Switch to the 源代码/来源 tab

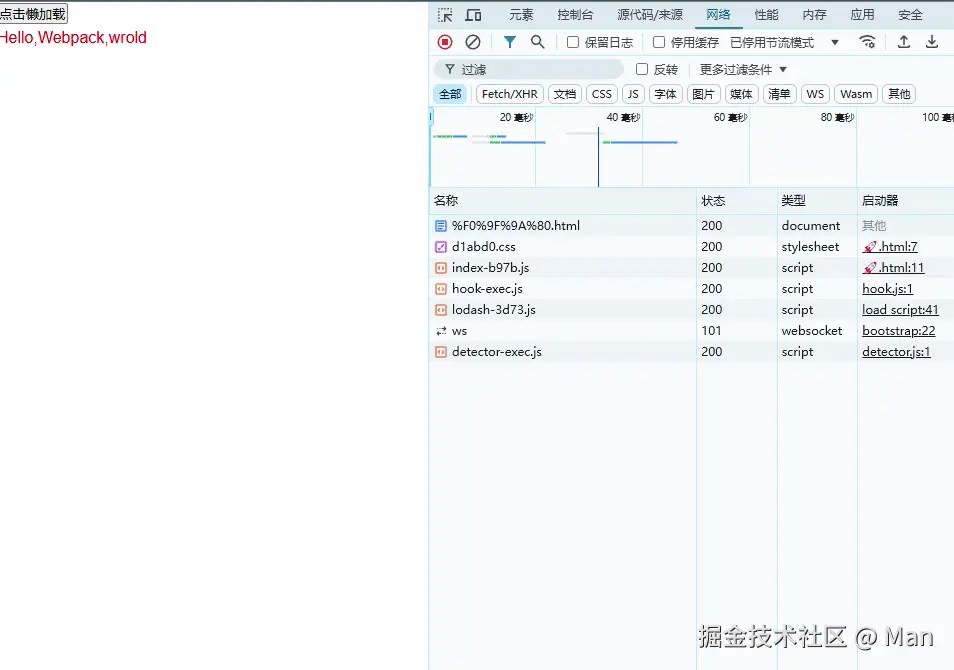point(650,15)
